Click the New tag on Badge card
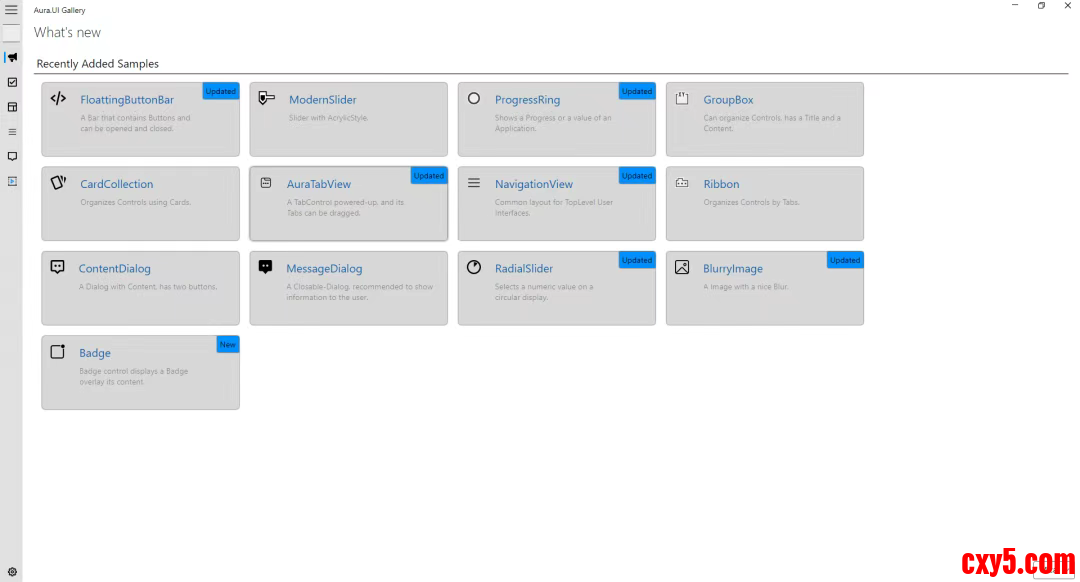Screen dimensions: 1080x582 [x=228, y=344]
